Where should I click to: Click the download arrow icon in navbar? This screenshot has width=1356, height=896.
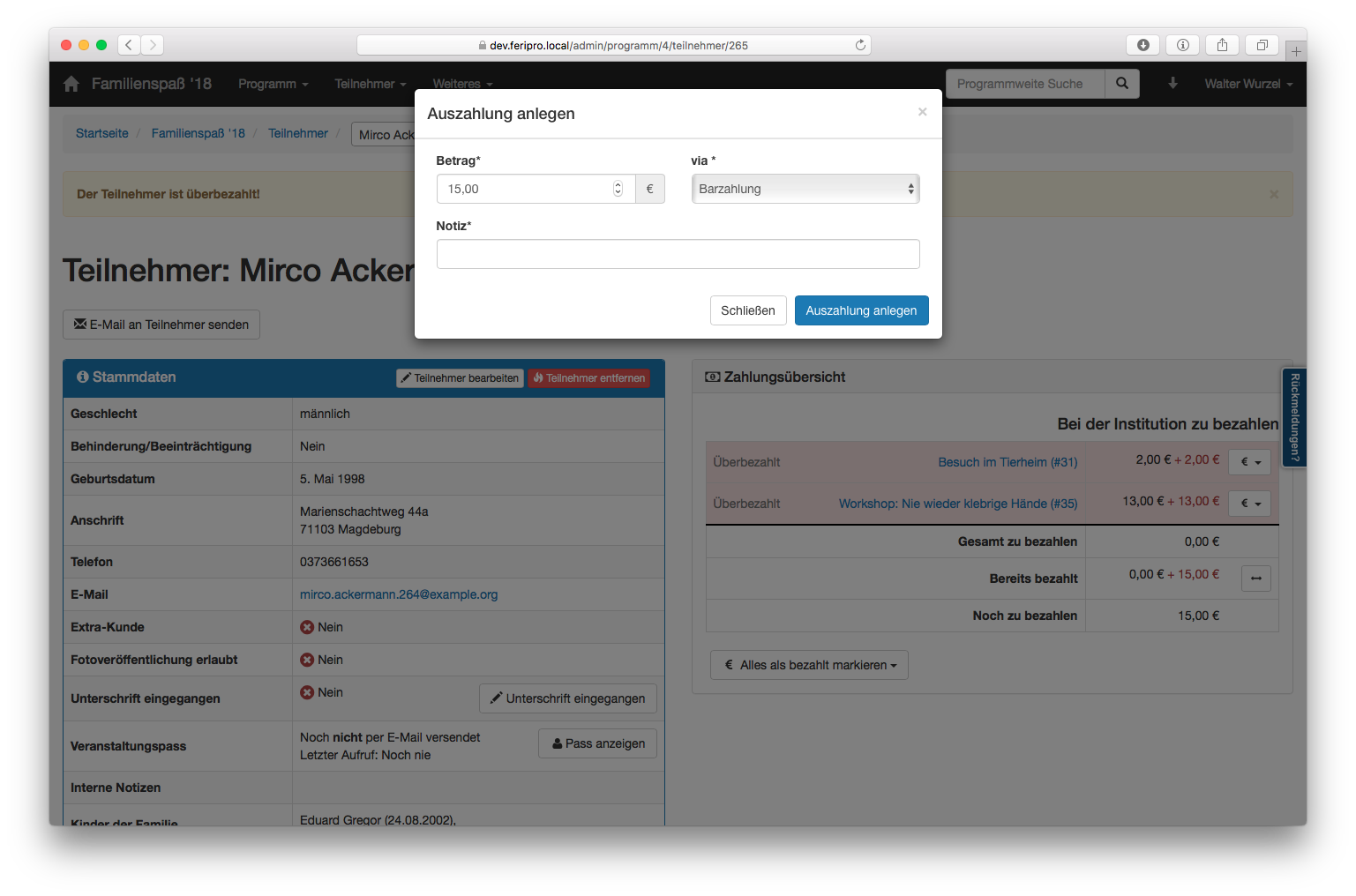click(1172, 84)
